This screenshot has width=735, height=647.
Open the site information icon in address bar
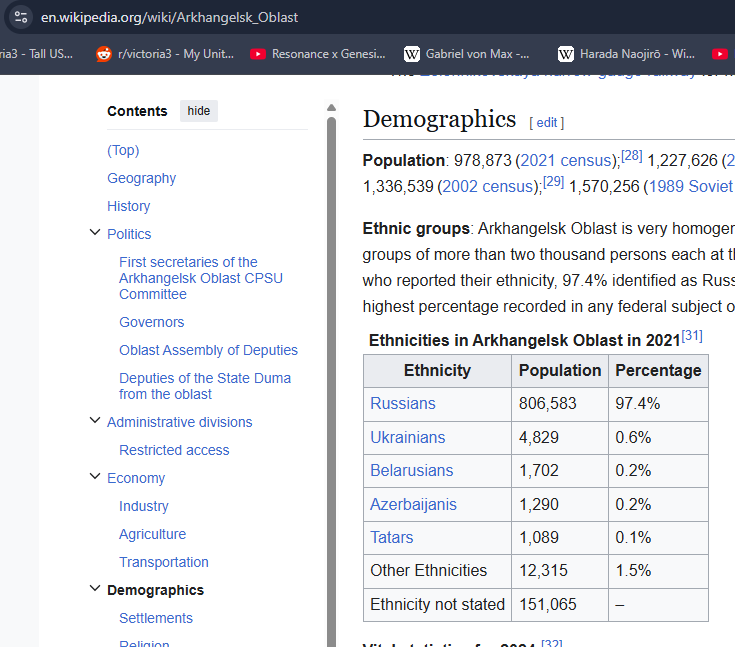pos(21,17)
